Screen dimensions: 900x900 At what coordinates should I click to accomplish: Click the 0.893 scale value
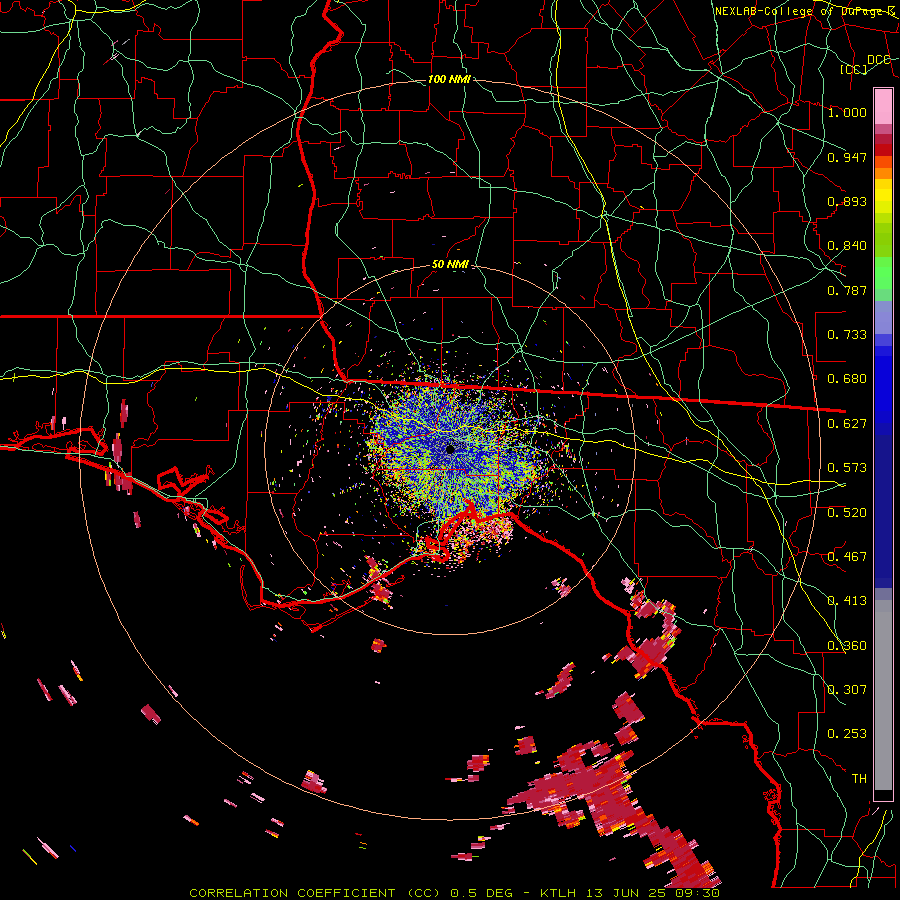click(x=847, y=201)
